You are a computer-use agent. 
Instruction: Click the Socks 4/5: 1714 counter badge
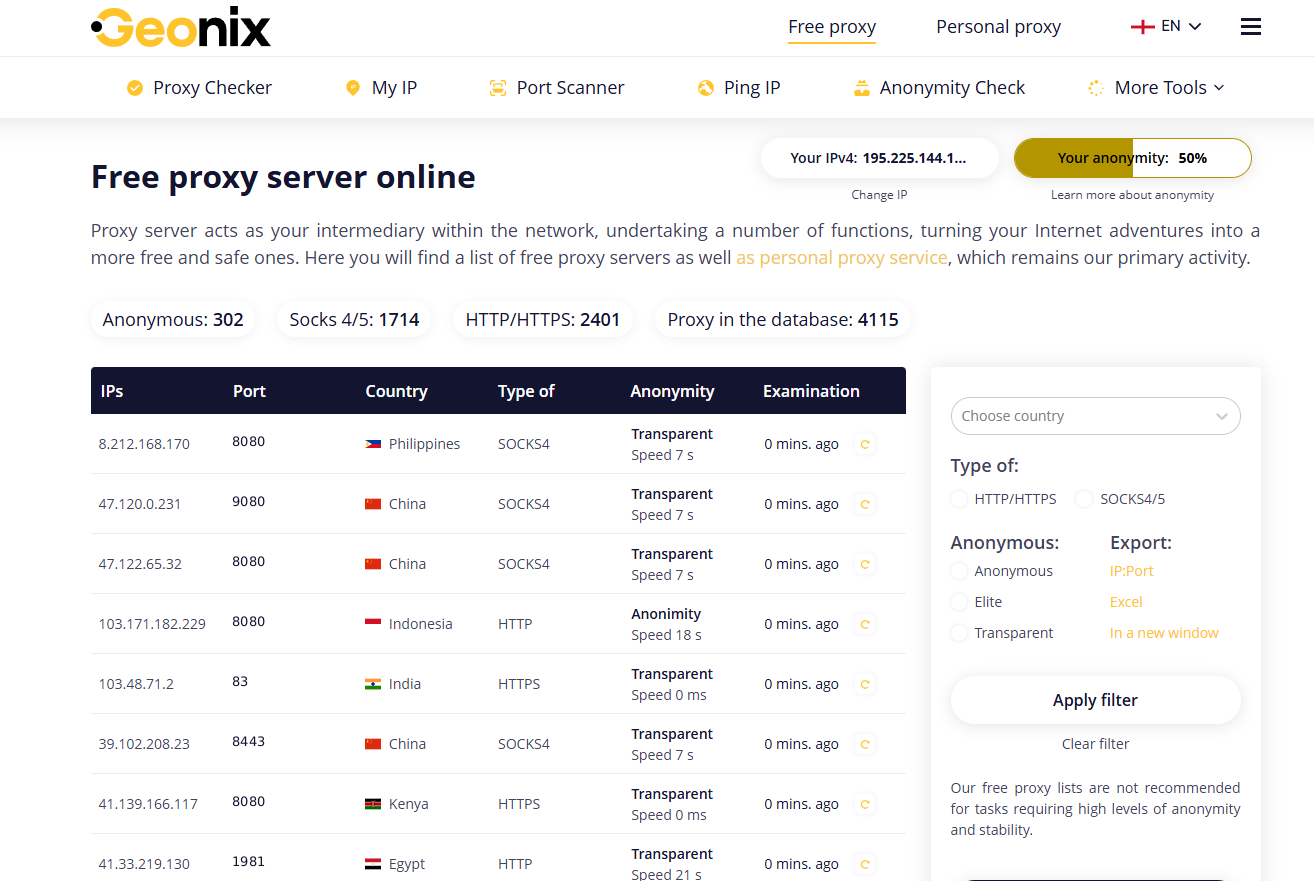354,320
